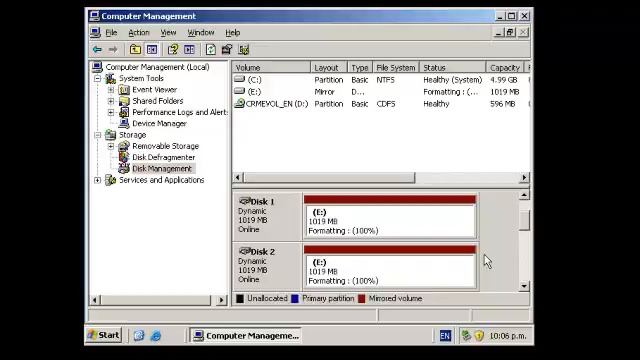Click the security shield tray icon
Screen dimensions: 640x360
point(479,336)
